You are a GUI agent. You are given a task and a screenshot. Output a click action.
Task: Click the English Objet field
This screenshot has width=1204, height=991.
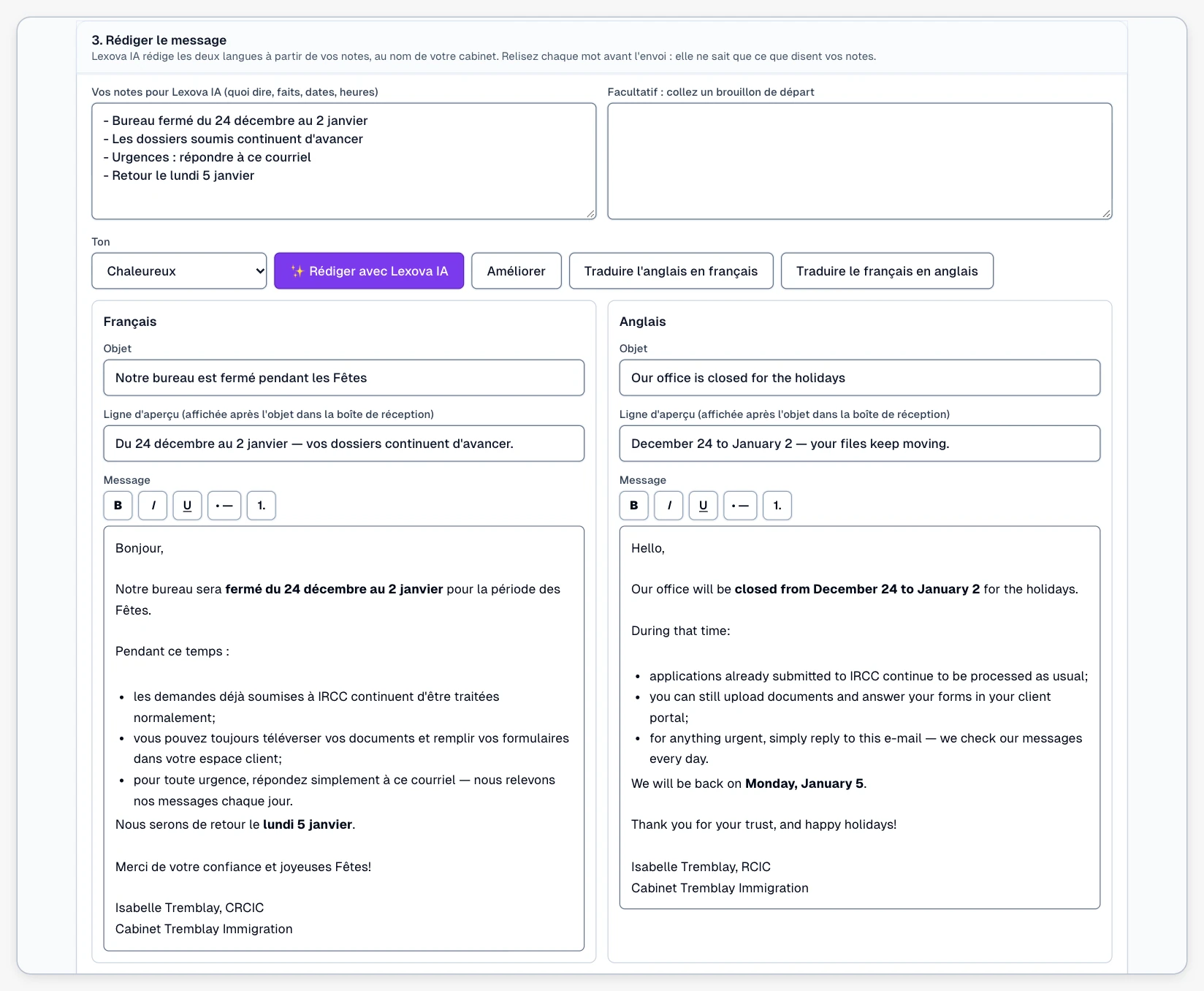click(860, 378)
